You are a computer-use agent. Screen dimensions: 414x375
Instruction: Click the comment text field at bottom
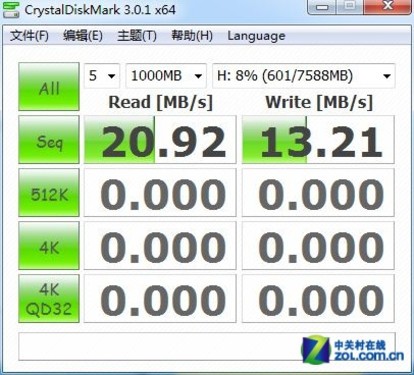coord(207,346)
